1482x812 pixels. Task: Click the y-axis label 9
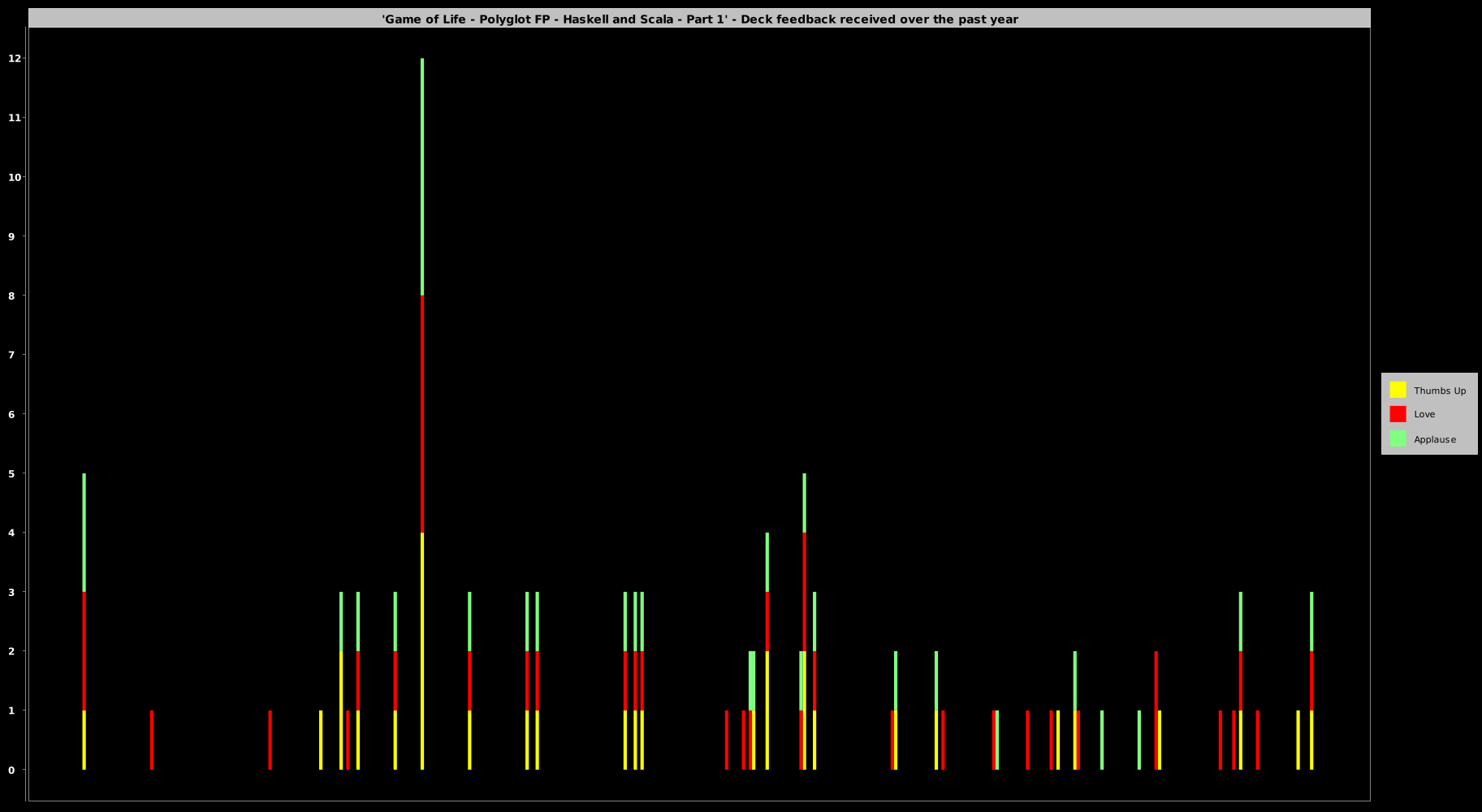pyautogui.click(x=11, y=236)
